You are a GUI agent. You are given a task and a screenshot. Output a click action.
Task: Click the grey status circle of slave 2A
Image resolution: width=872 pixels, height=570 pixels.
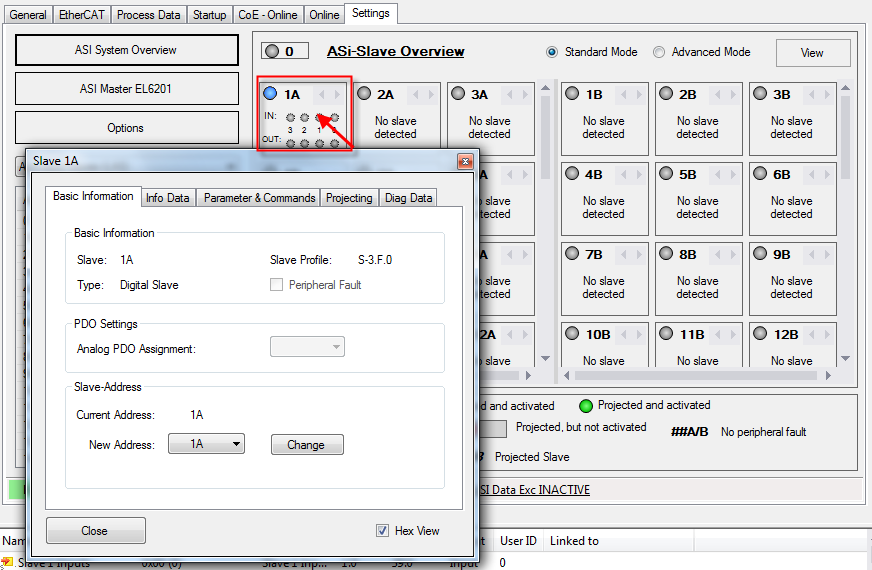364,93
